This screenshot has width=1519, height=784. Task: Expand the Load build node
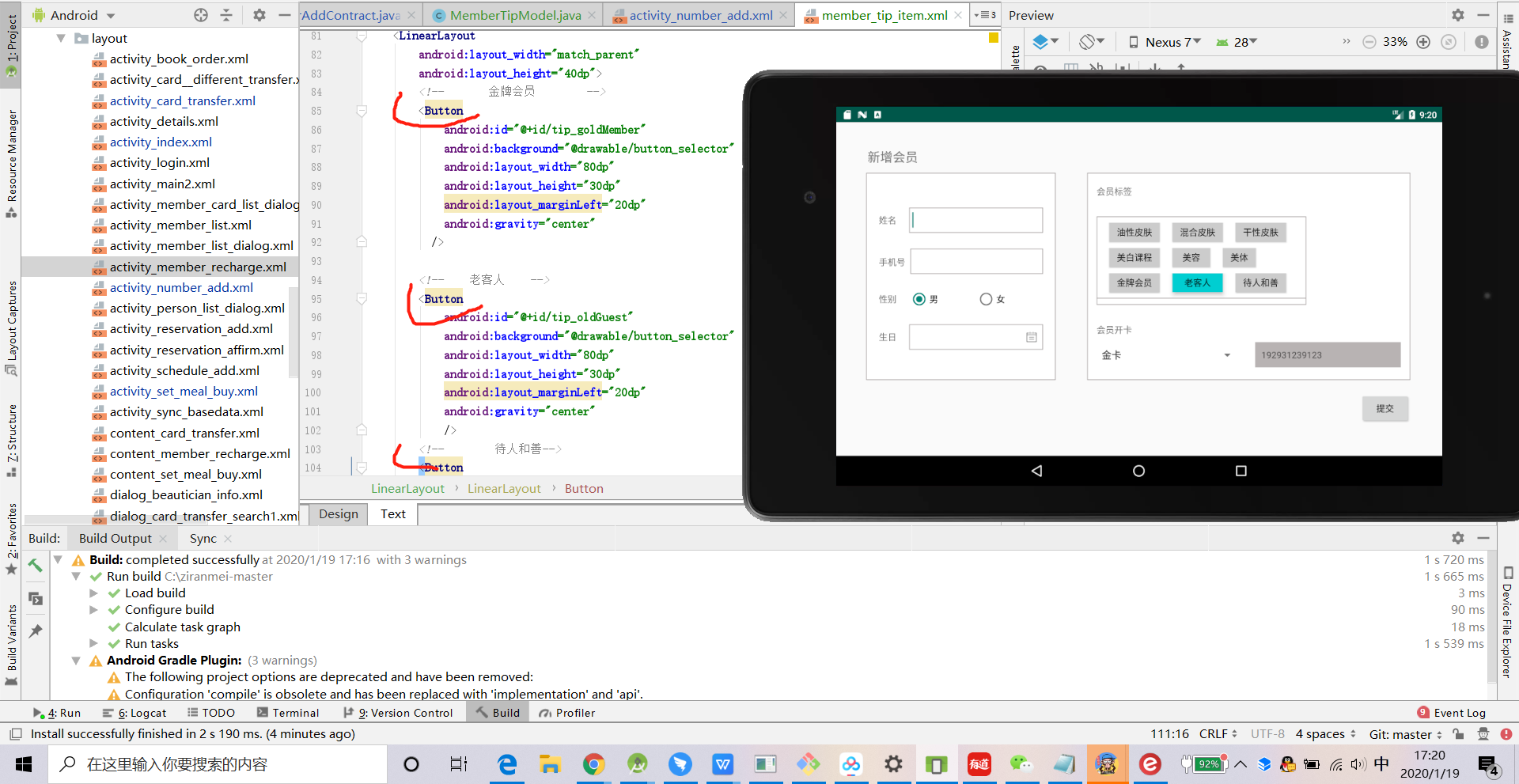[93, 593]
